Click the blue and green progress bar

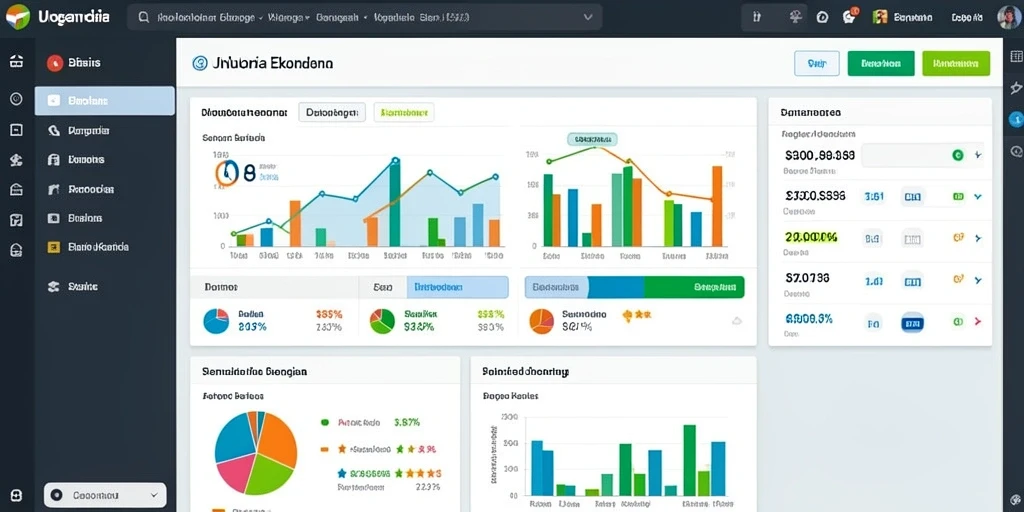click(x=635, y=287)
